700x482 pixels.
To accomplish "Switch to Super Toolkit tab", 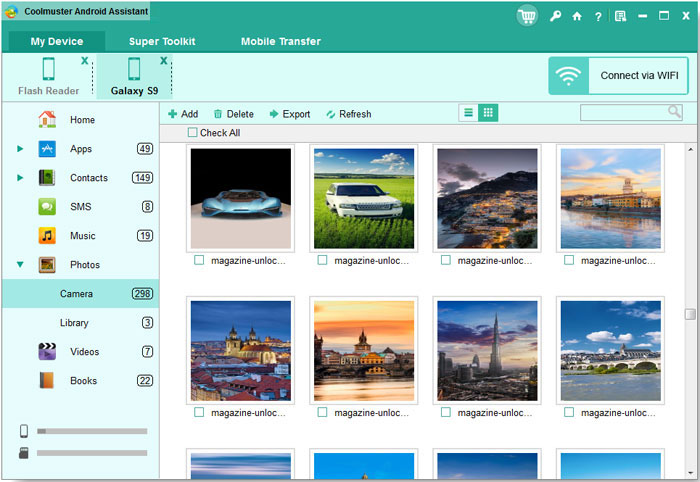I will pos(162,42).
